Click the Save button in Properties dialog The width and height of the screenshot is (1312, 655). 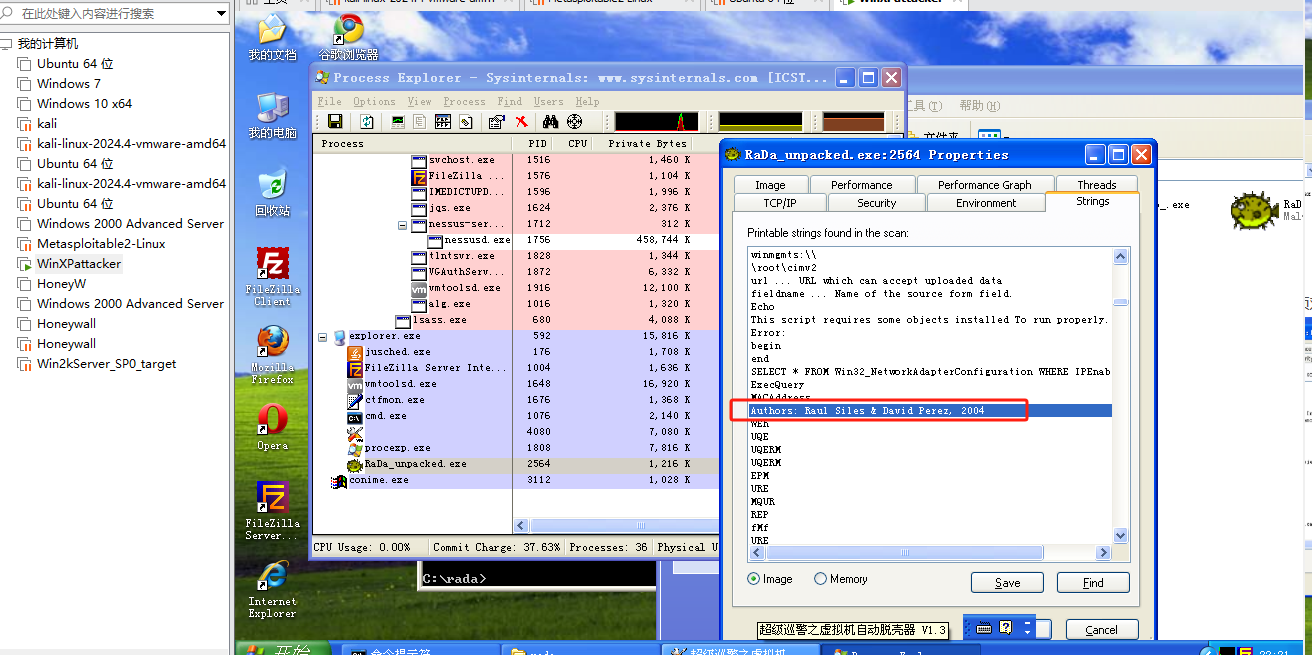[x=1007, y=583]
